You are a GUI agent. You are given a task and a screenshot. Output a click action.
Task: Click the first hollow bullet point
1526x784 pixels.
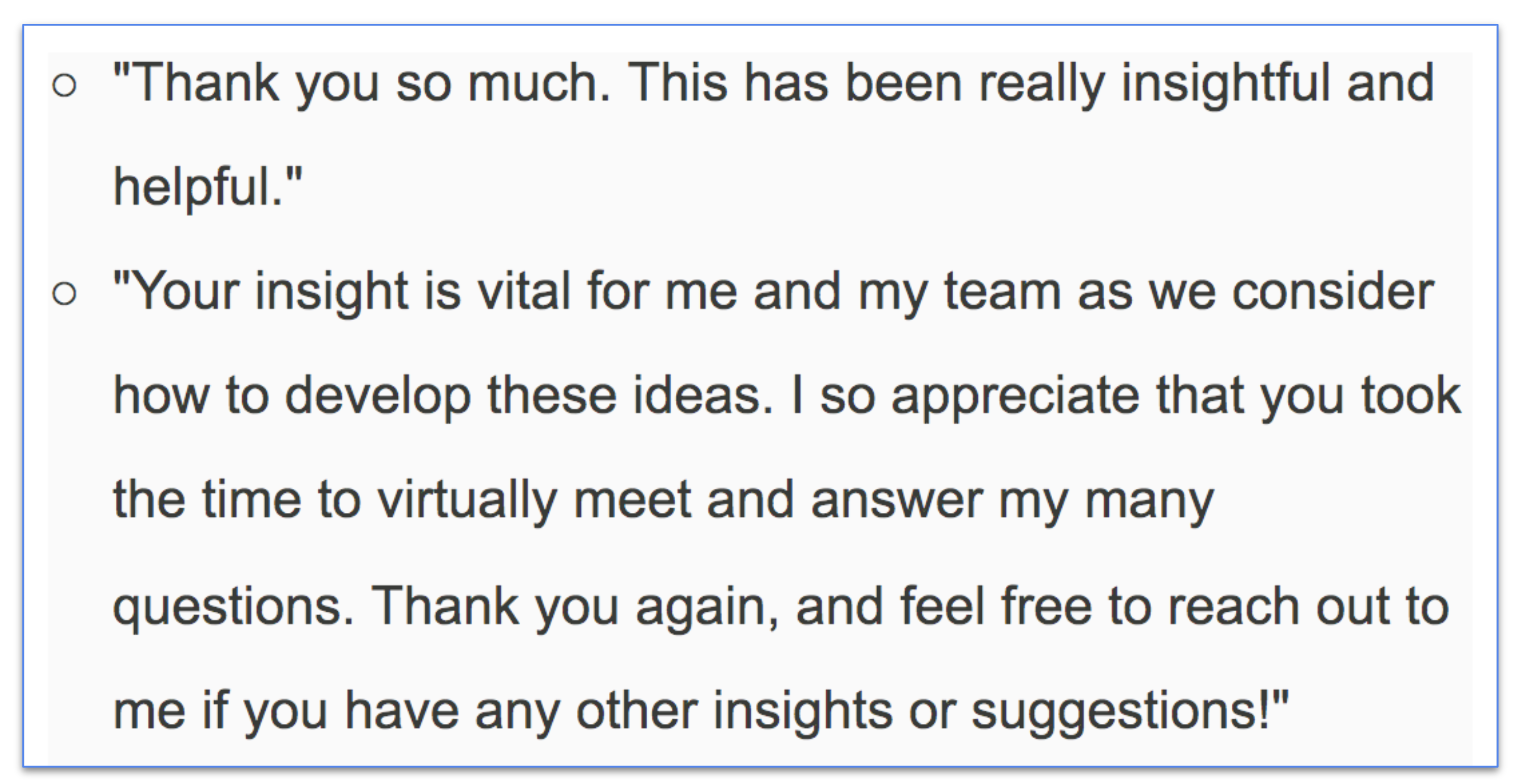64,85
